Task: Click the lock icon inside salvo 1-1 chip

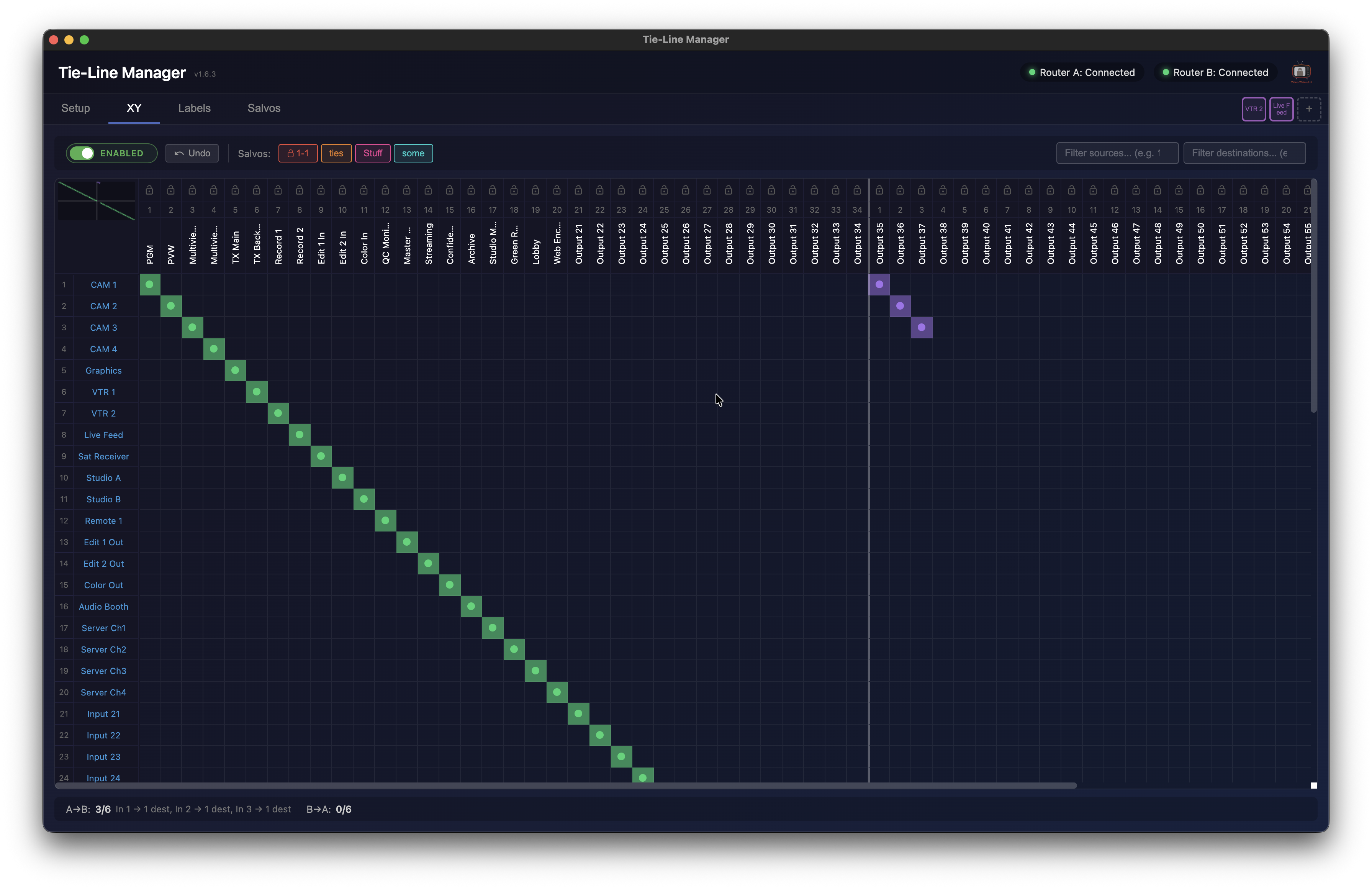Action: click(x=291, y=153)
